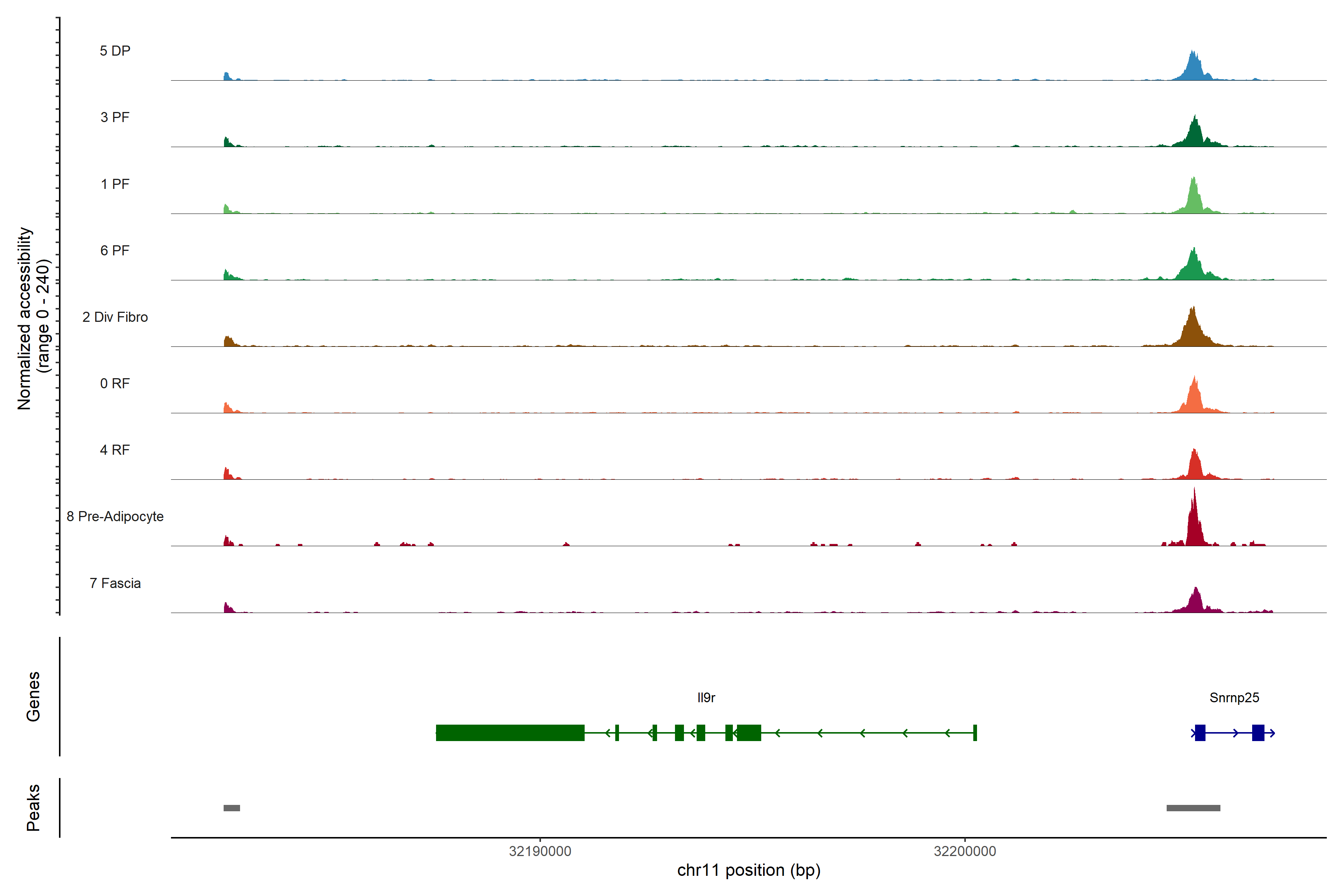This screenshot has width=1344, height=896.
Task: Click the 5 DP track label
Action: pos(115,51)
